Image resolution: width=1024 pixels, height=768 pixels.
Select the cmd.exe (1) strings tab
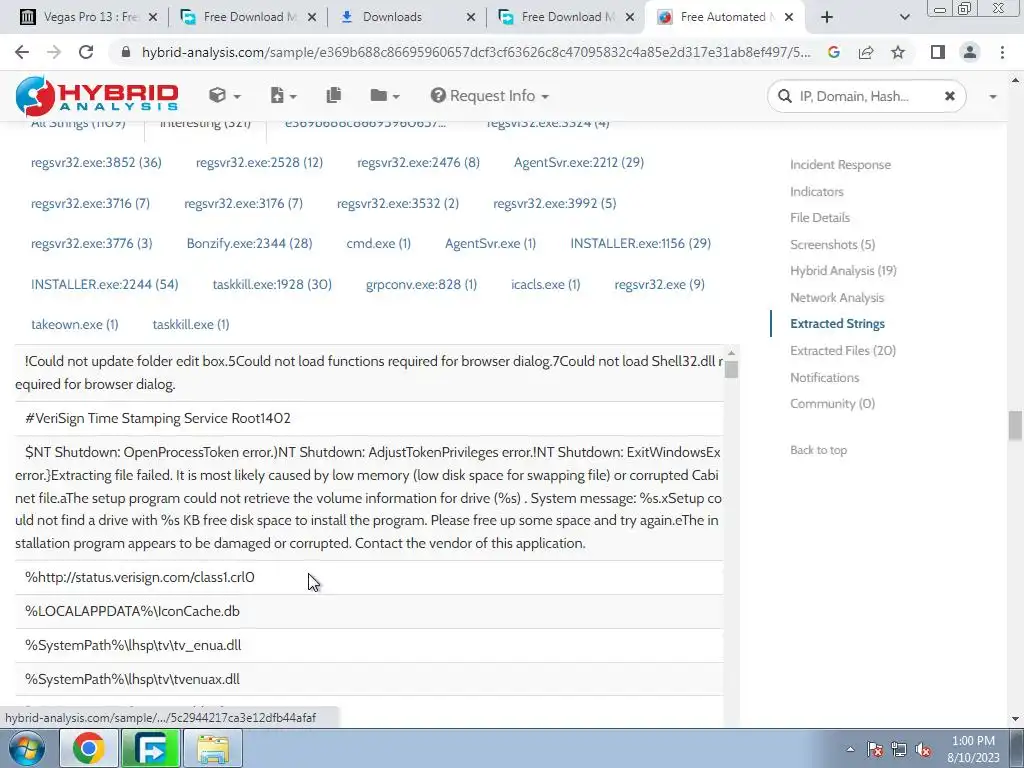pos(379,244)
